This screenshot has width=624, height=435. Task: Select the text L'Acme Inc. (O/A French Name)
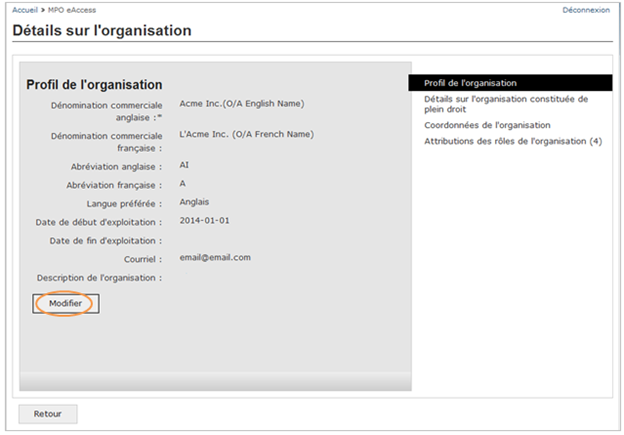click(x=246, y=134)
